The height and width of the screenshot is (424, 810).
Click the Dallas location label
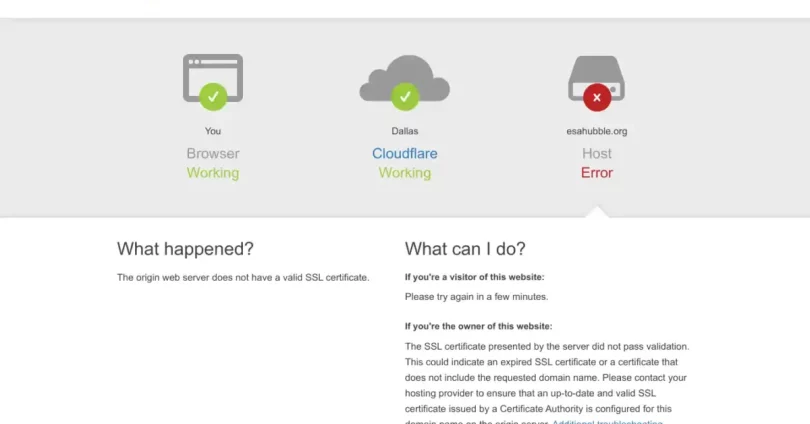click(404, 131)
